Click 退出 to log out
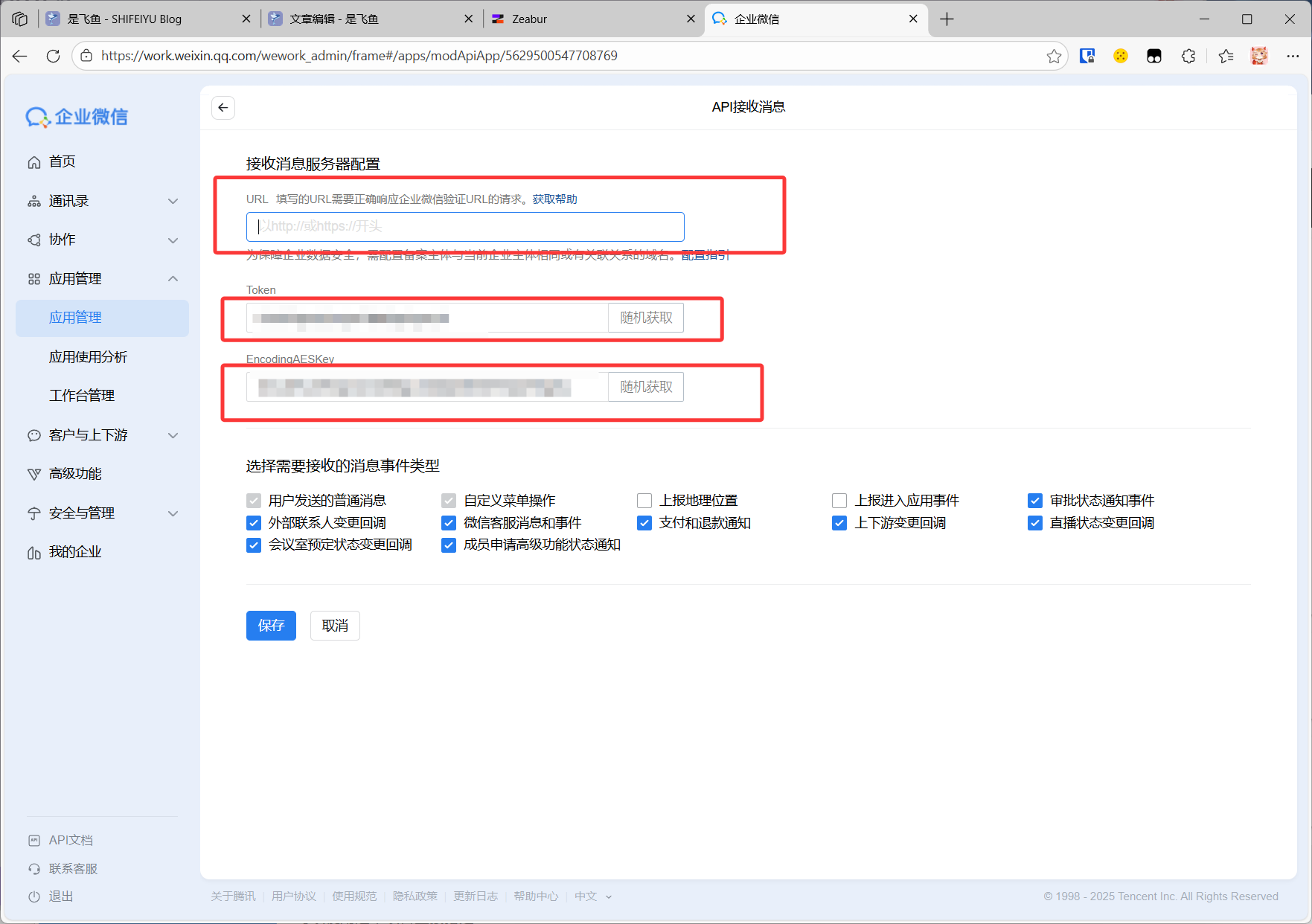Image resolution: width=1312 pixels, height=924 pixels. 60,896
